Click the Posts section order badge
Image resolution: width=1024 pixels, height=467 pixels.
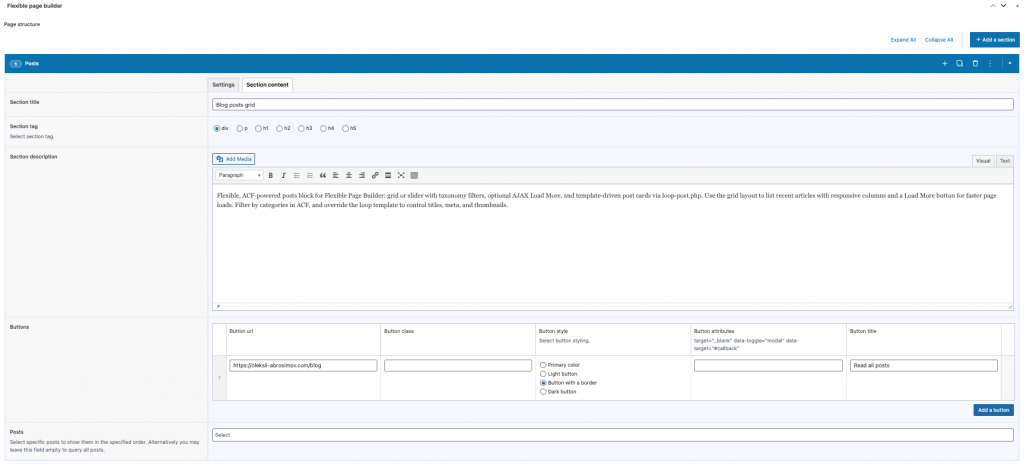16,64
